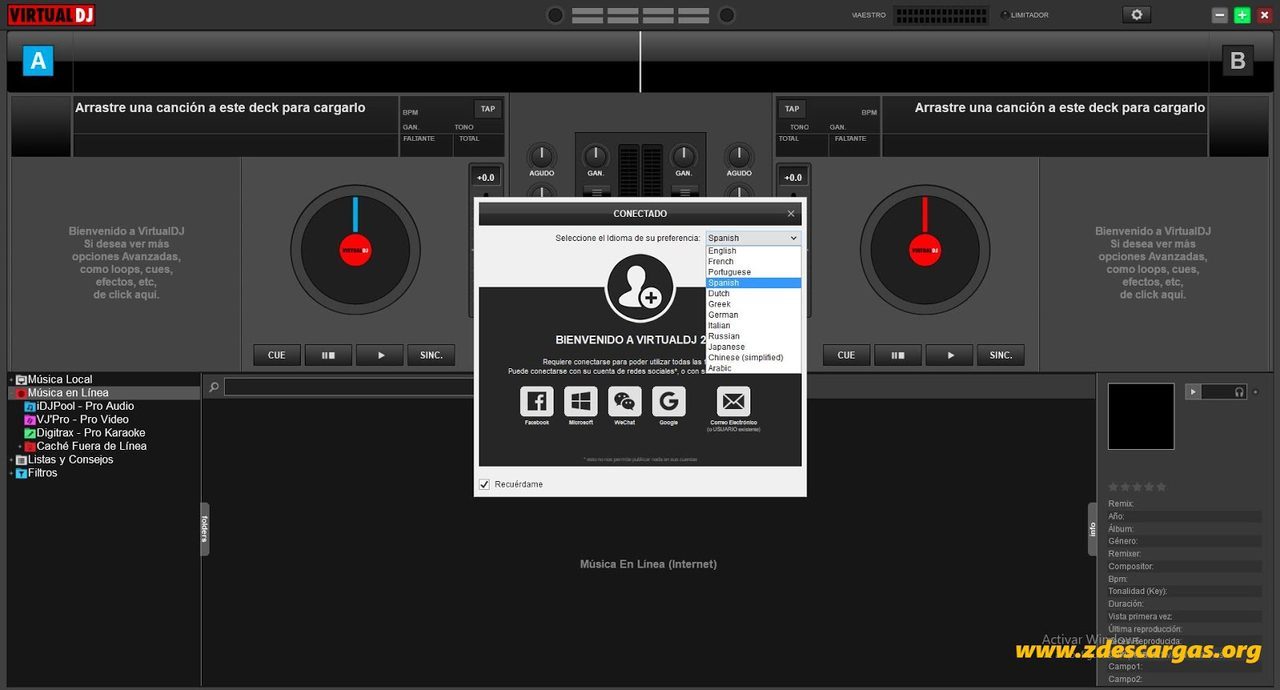The image size is (1280, 690).
Task: Pause deck B
Action: point(898,355)
